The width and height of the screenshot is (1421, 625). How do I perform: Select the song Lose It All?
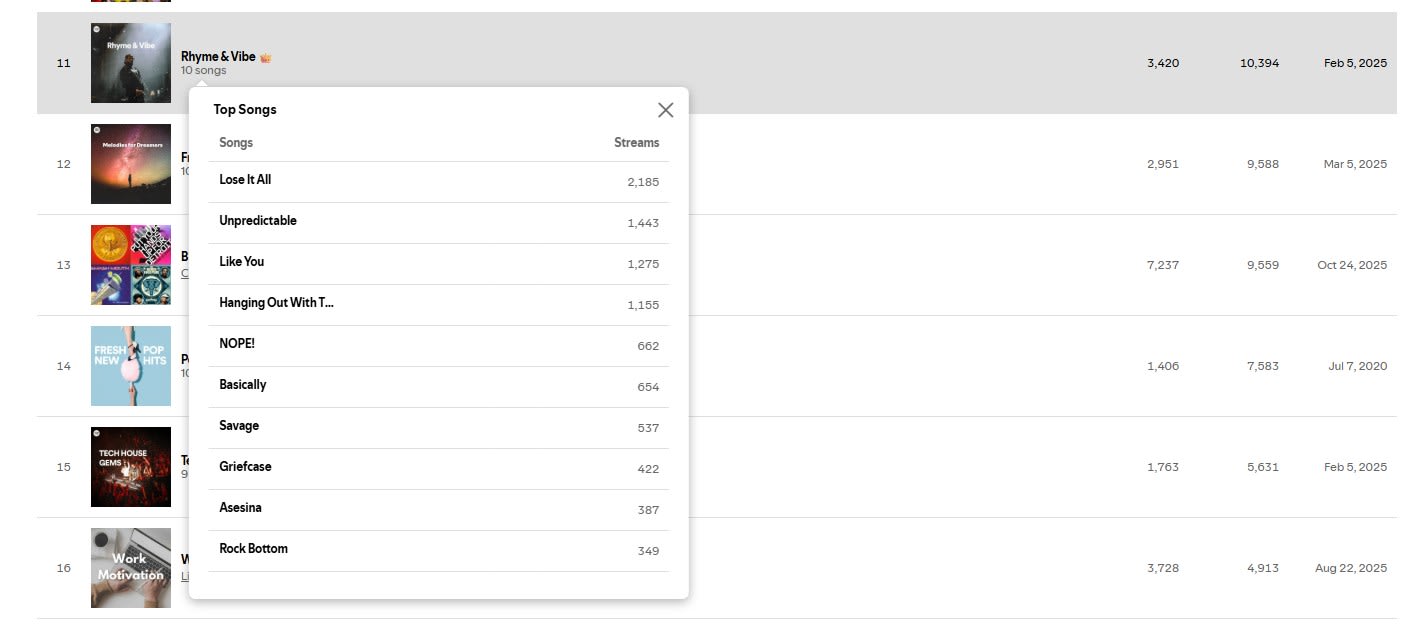pyautogui.click(x=245, y=180)
